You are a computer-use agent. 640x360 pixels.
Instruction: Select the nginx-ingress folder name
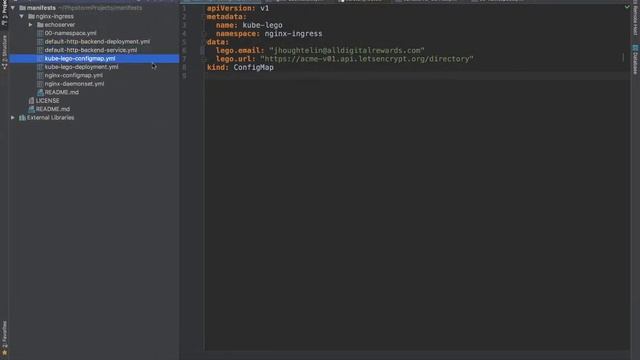click(55, 16)
